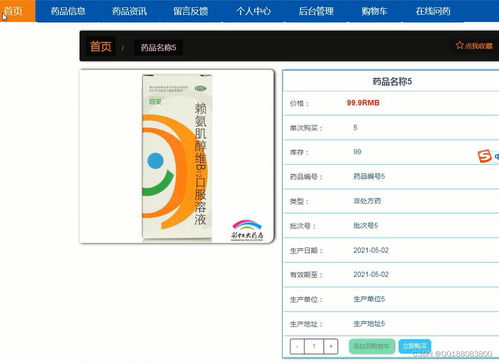This screenshot has height=362, width=499.
Task: Increase quantity with the plus button
Action: [331, 346]
